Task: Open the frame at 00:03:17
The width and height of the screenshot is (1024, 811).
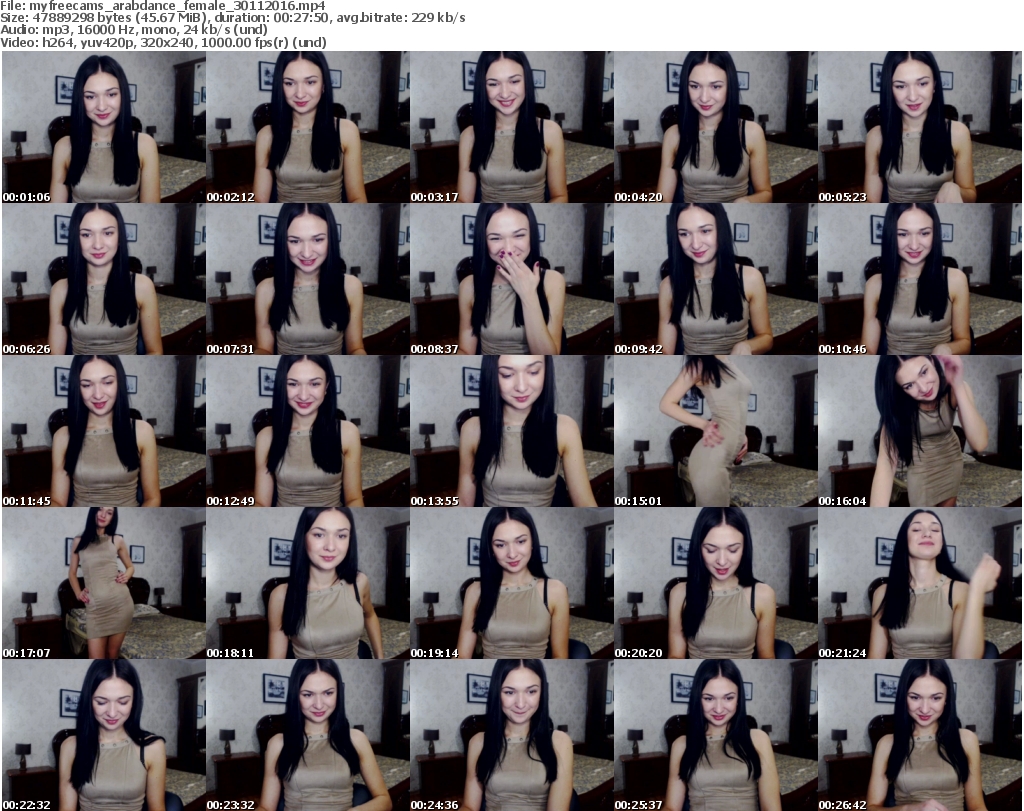Action: point(511,127)
